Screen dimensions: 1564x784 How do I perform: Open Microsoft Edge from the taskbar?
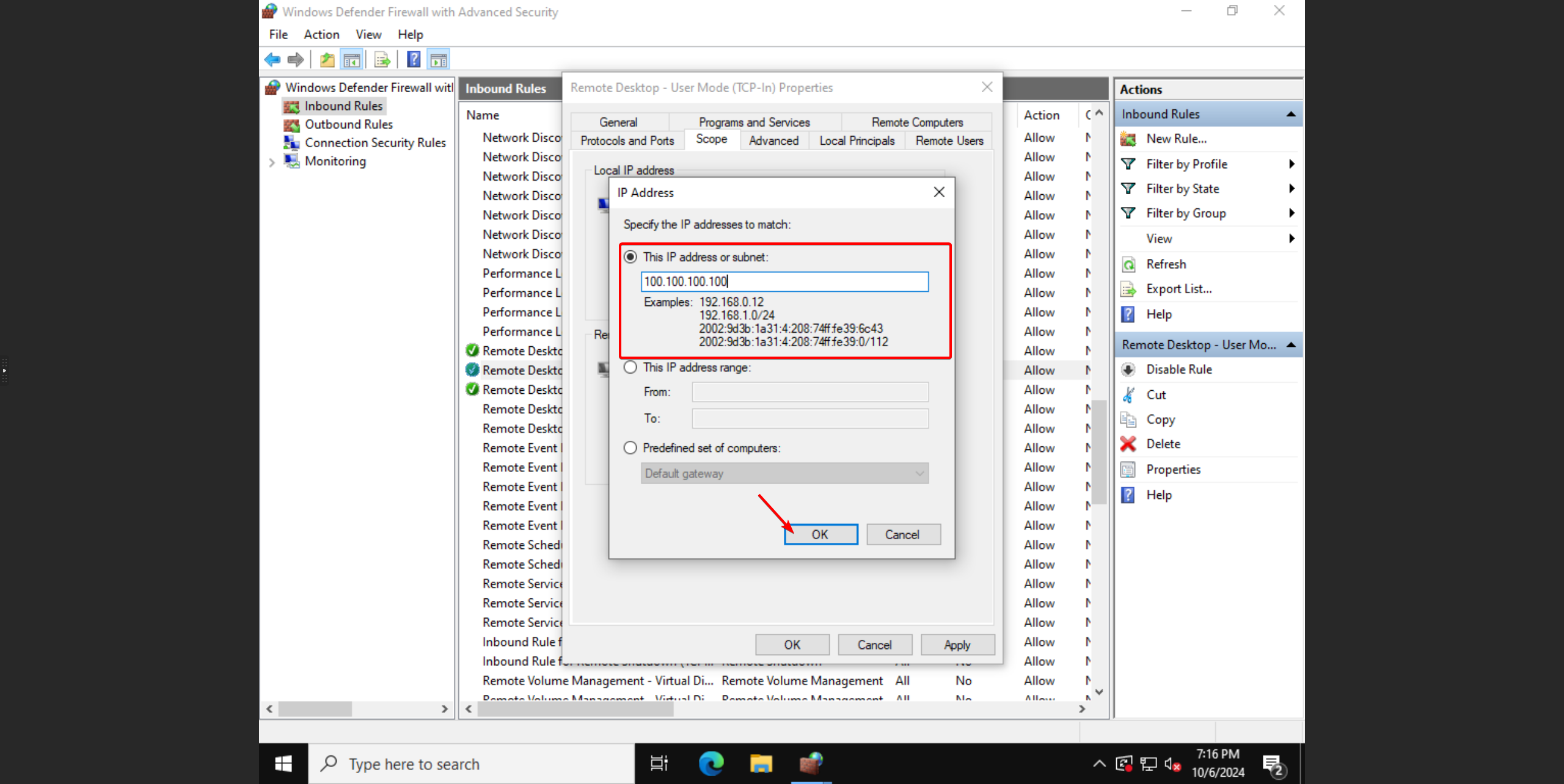point(711,763)
